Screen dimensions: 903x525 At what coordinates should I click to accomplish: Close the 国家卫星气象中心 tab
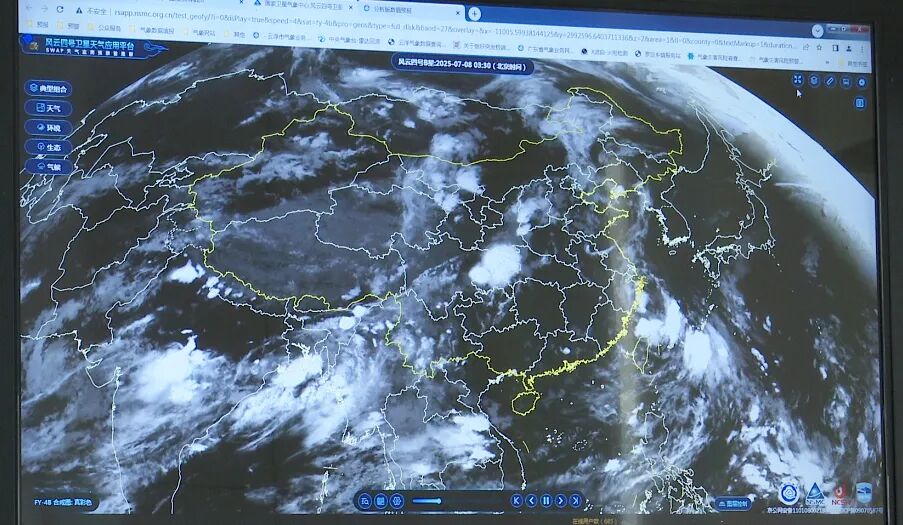(x=350, y=7)
